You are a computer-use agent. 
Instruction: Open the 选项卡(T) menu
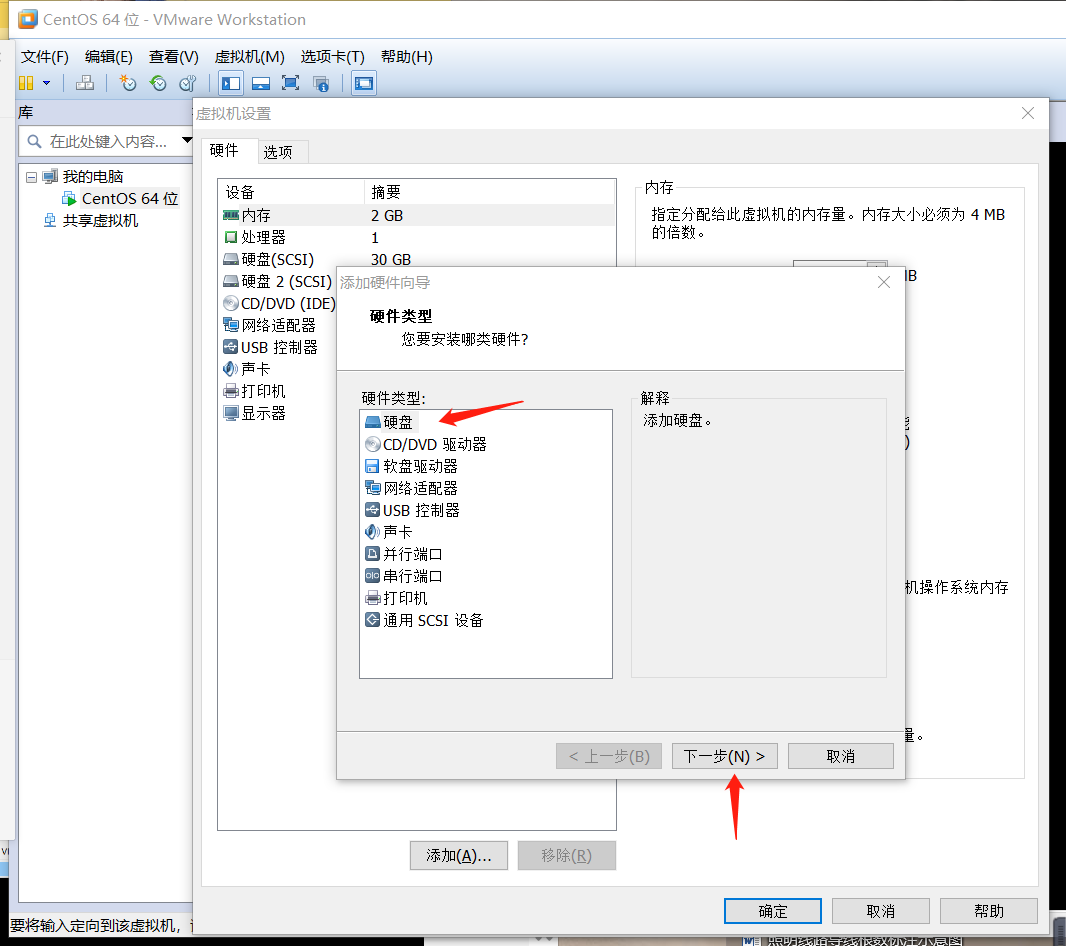(x=332, y=56)
